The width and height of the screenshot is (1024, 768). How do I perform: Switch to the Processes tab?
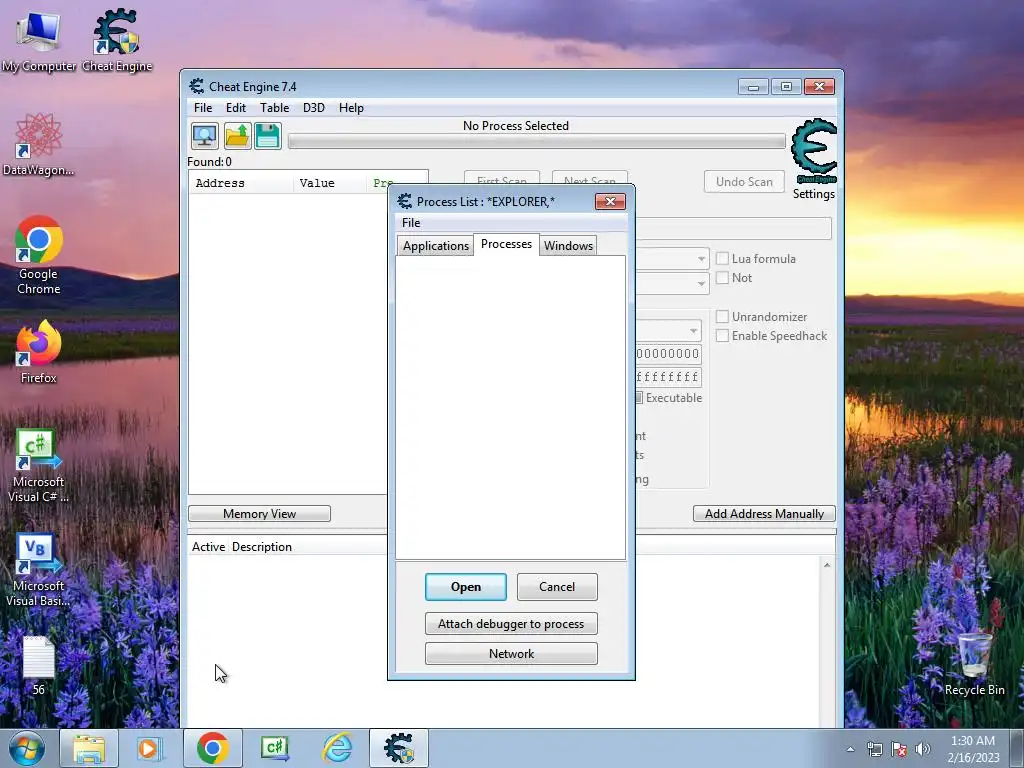click(x=506, y=244)
